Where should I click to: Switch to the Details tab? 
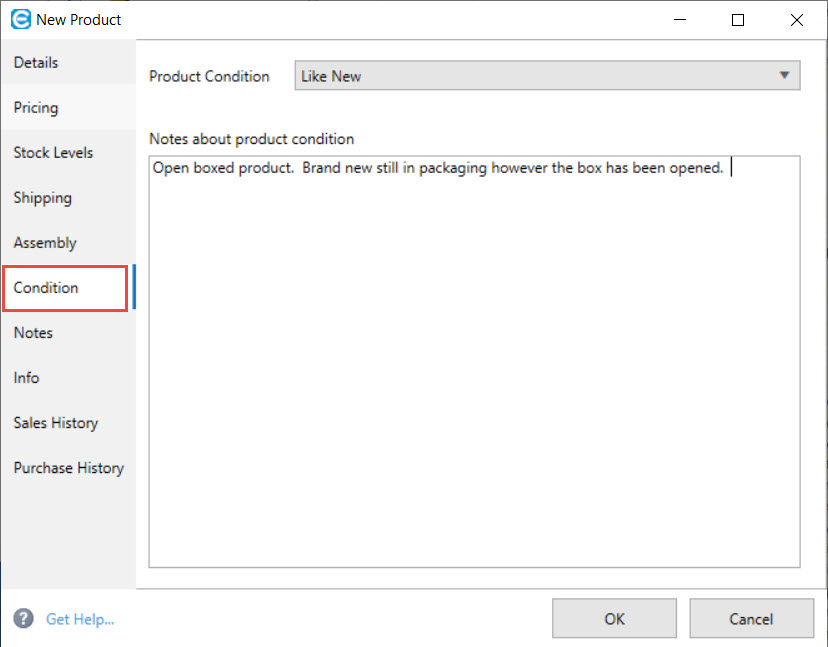tap(36, 62)
